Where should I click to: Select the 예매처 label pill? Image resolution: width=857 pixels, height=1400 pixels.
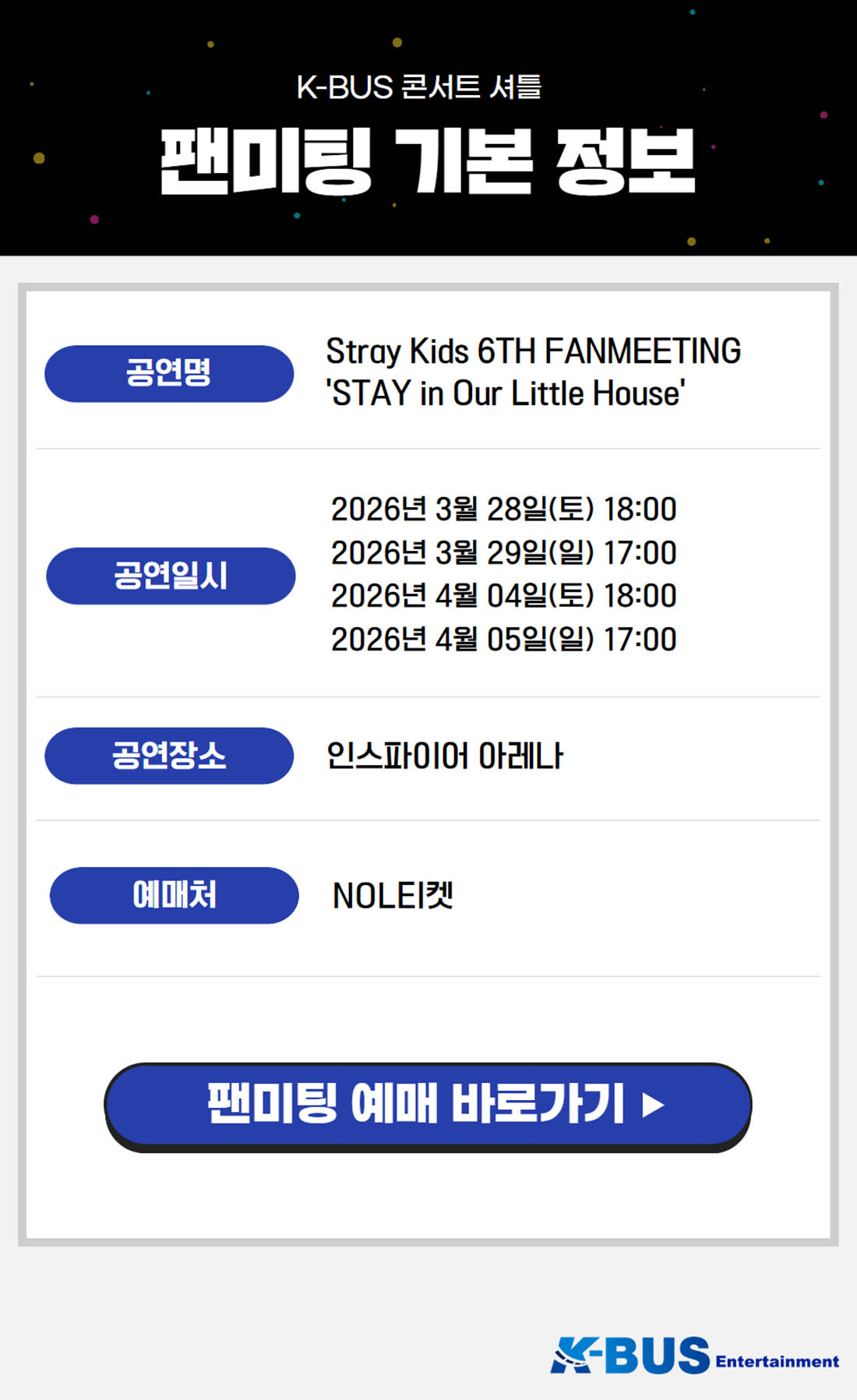[174, 895]
